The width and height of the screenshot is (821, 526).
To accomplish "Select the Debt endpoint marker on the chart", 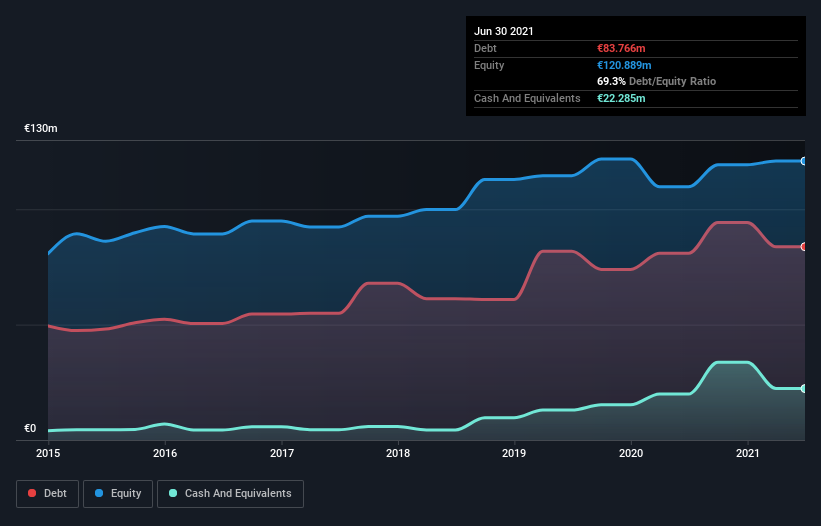I will pyautogui.click(x=804, y=247).
